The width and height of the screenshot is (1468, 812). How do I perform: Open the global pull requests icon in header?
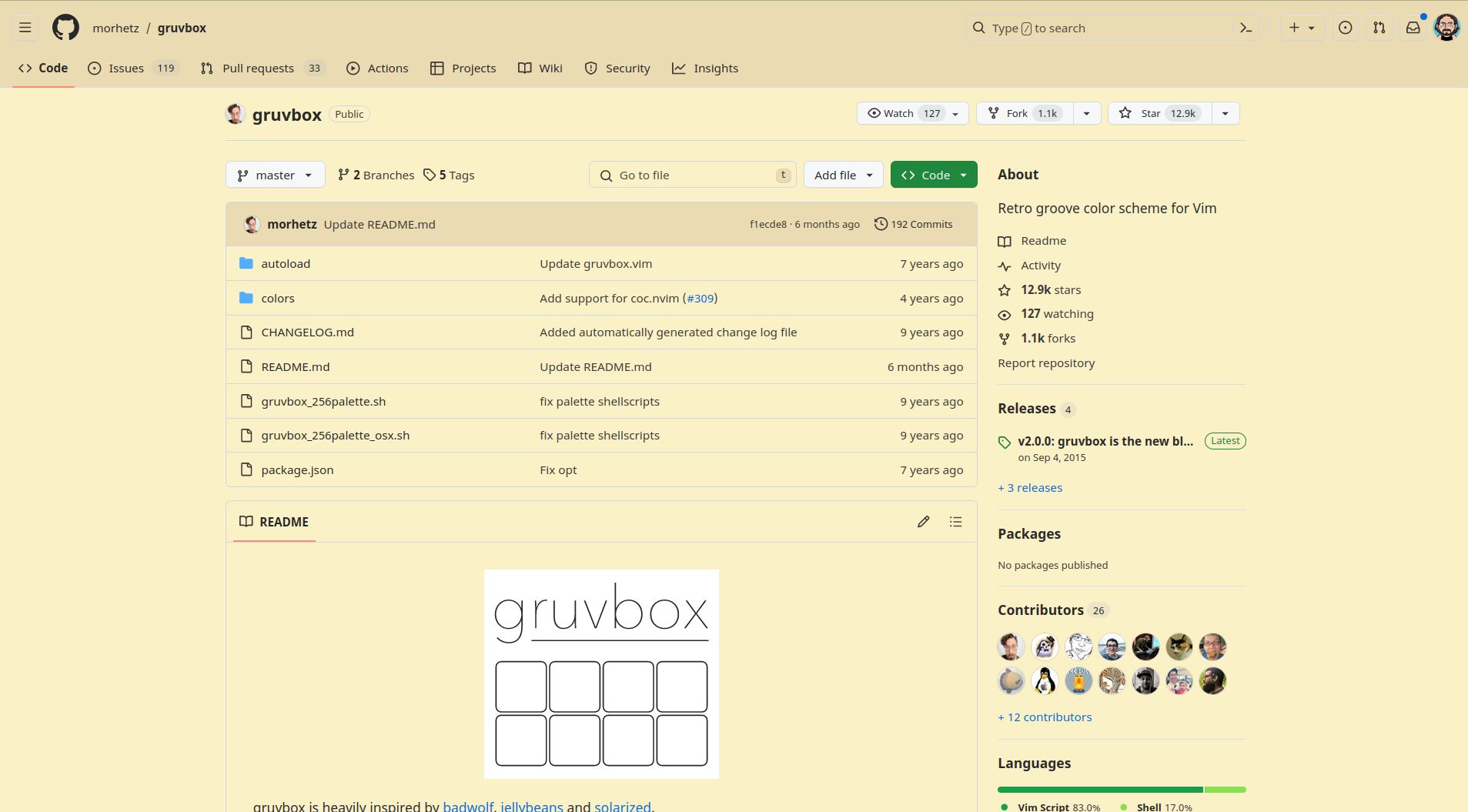pos(1379,28)
